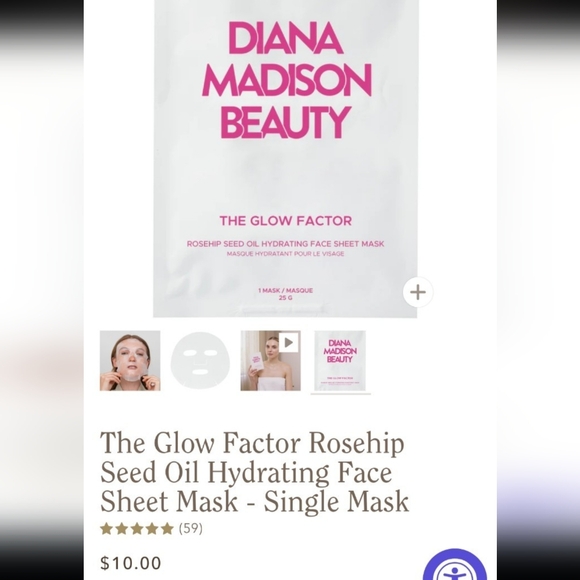Click the plus zoom icon on product image
This screenshot has width=580, height=580.
pyautogui.click(x=418, y=292)
